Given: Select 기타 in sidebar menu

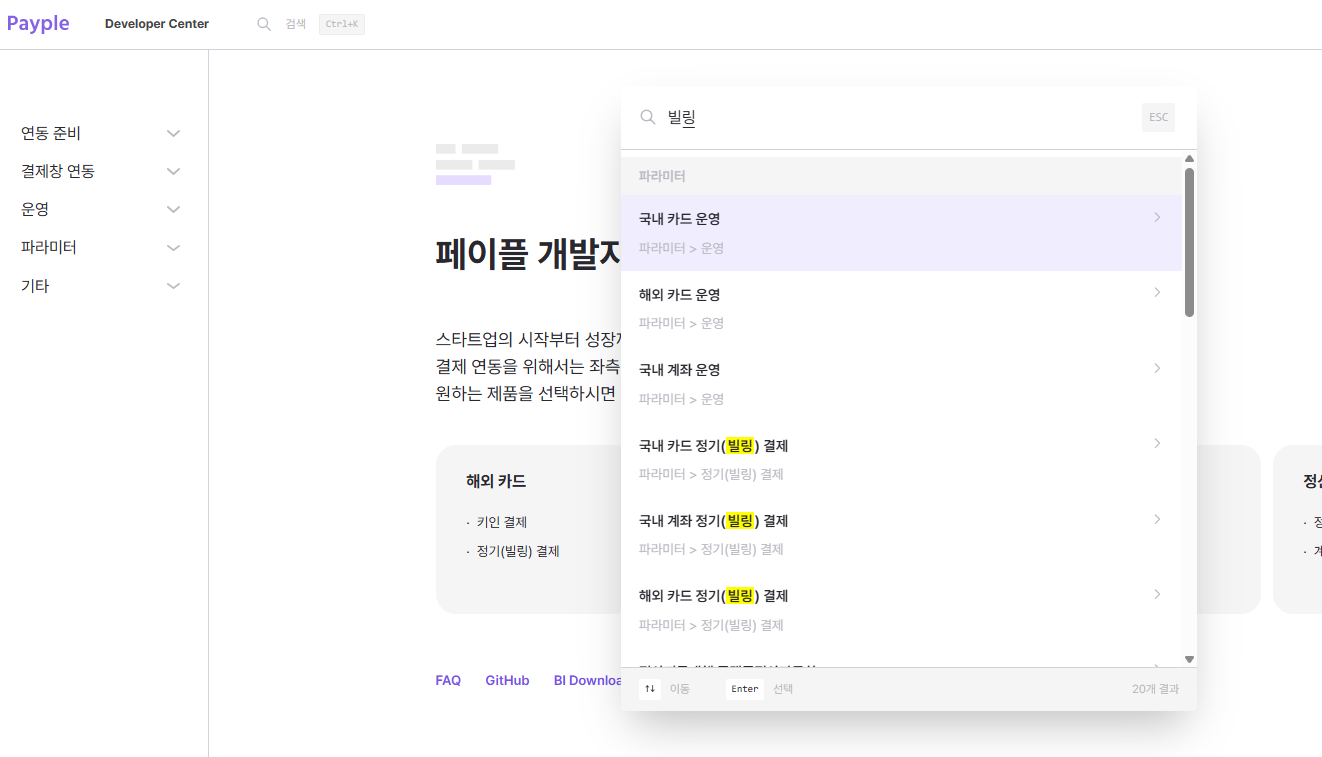Looking at the screenshot, I should (35, 286).
